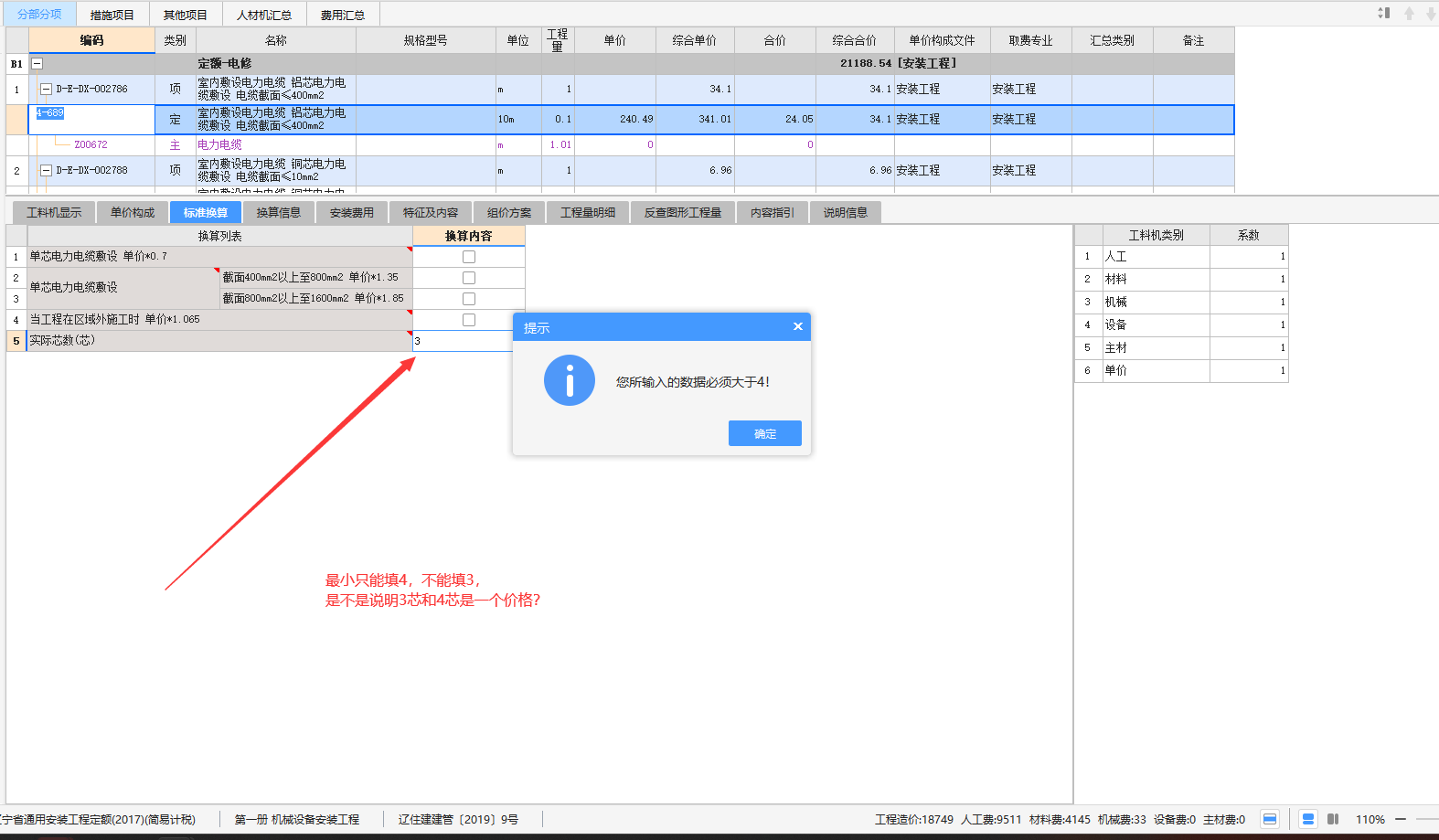Click the 换算内容 column header
Screen dimensions: 1439x840
(x=469, y=236)
